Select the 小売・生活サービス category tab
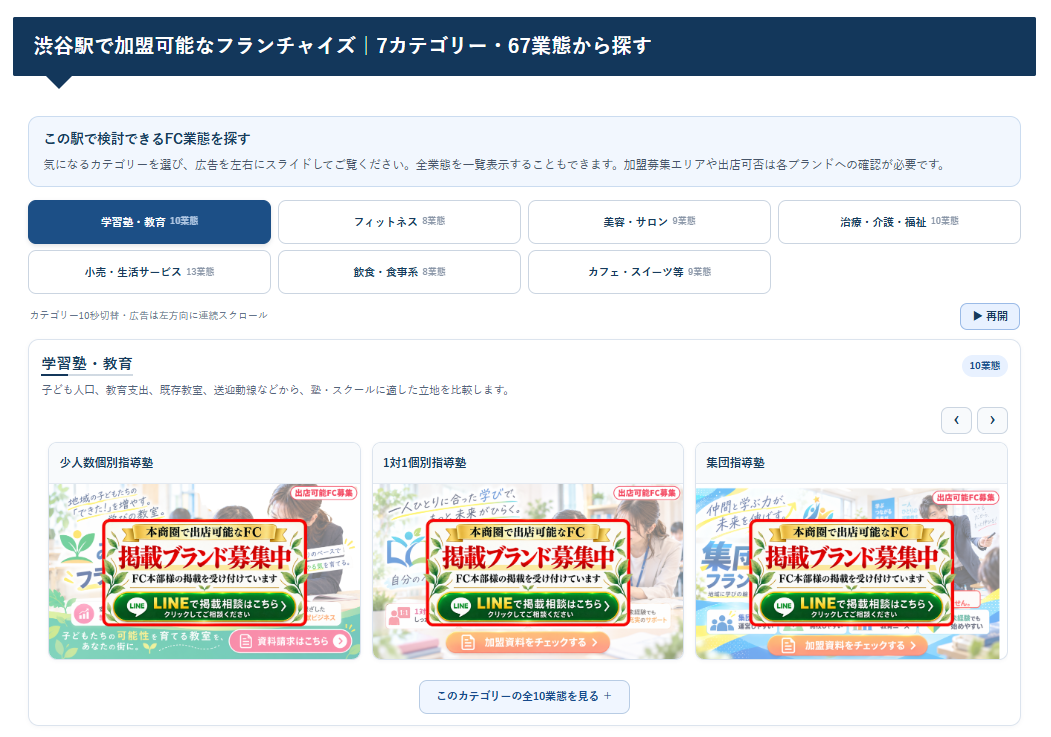1051x737 pixels. tap(149, 272)
